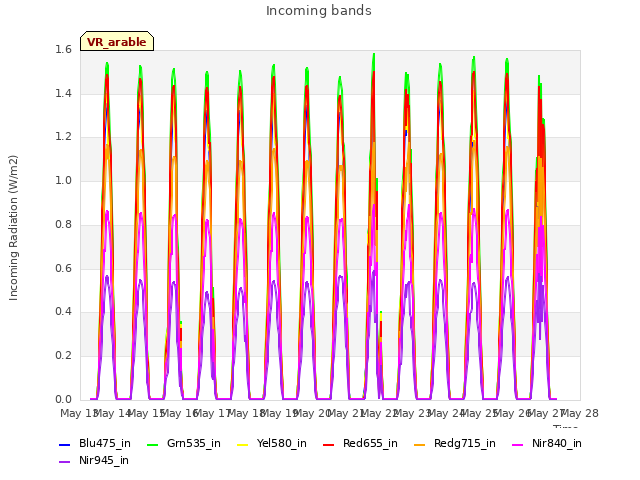This screenshot has width=640, height=480.
Task: Click the 1.6 y-axis tick label
Action: click(63, 49)
